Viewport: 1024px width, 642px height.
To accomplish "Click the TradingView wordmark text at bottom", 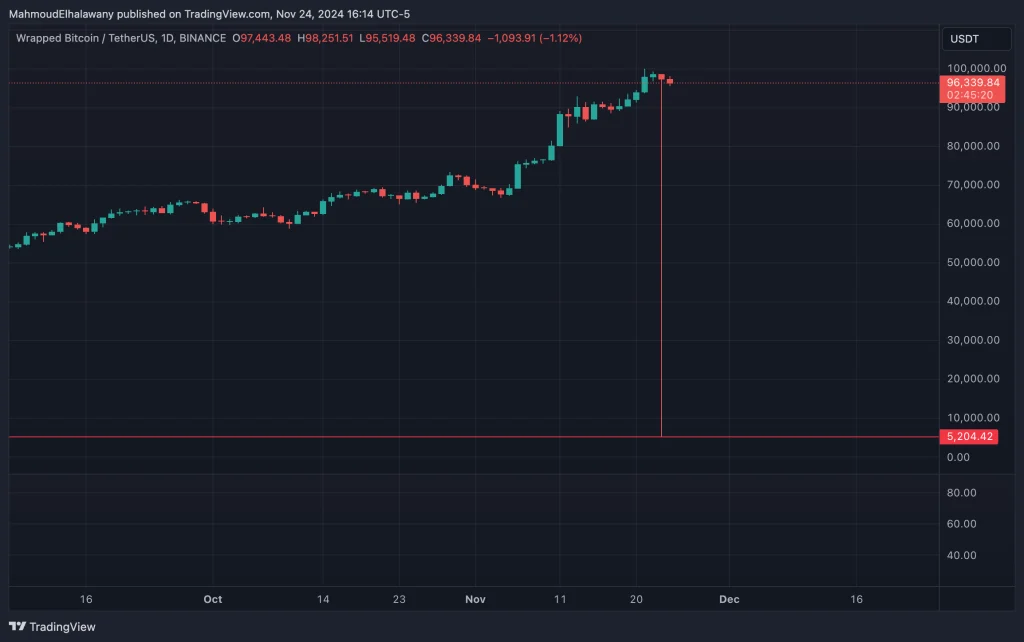I will tap(62, 627).
